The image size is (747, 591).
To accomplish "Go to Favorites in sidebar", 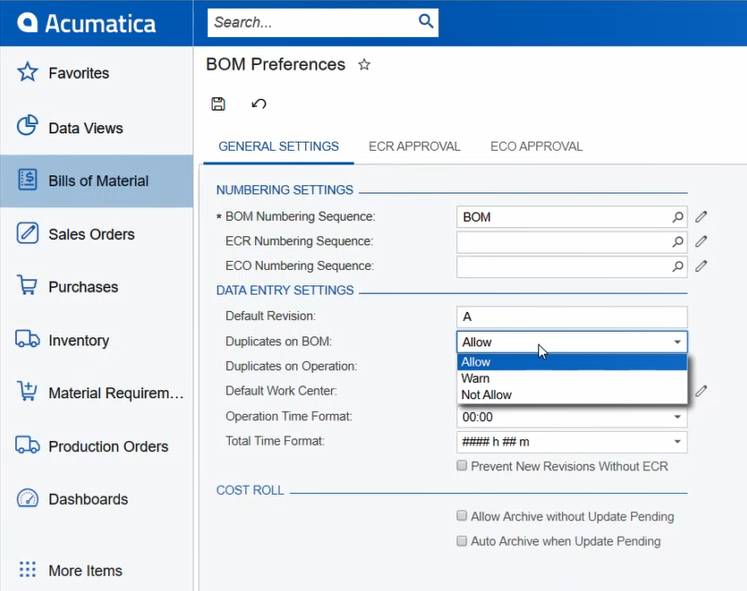I will tap(79, 73).
